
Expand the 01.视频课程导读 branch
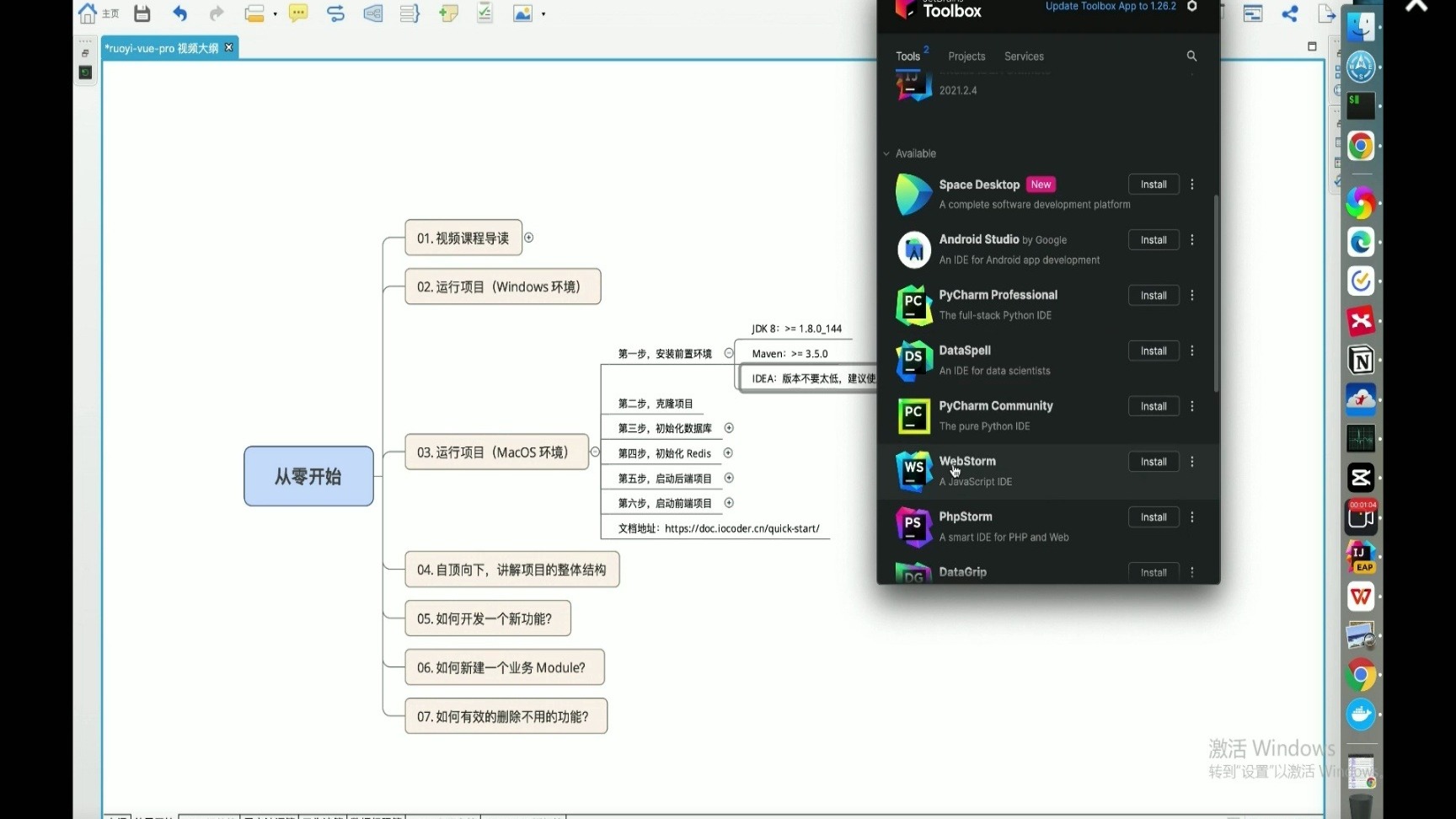[529, 238]
